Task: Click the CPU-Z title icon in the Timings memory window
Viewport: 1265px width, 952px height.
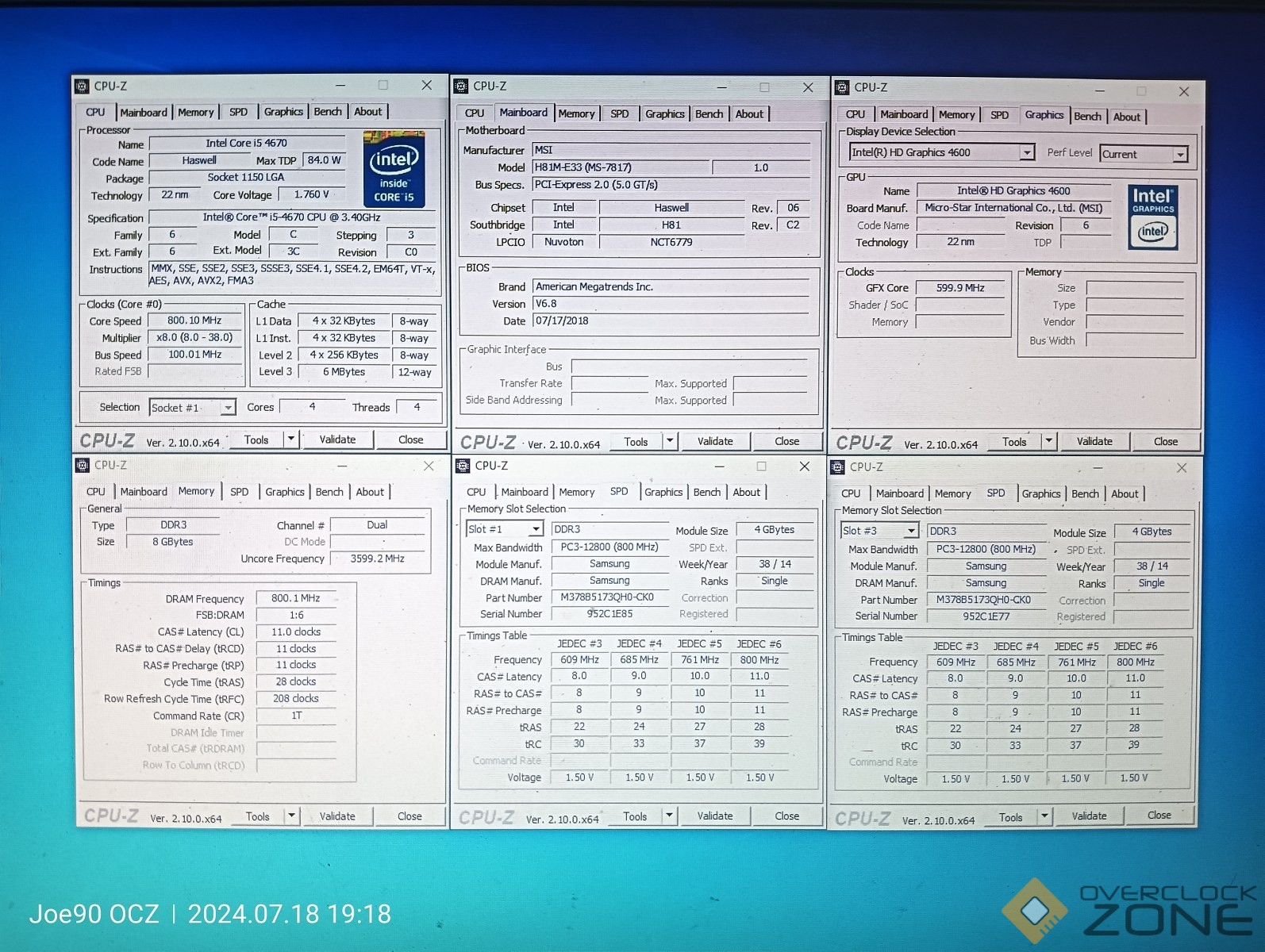Action: pos(83,465)
